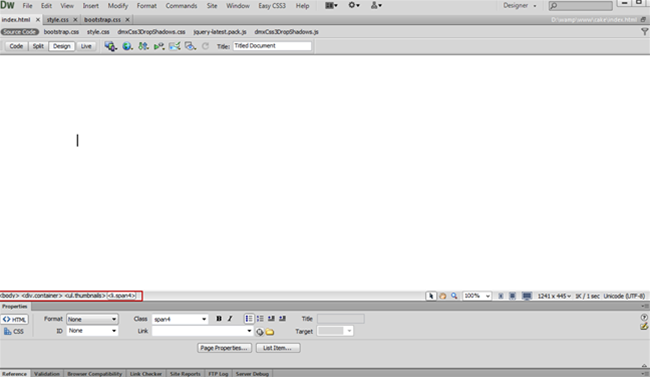Open the Properties panel options menu
This screenshot has width=650, height=377.
tap(645, 306)
